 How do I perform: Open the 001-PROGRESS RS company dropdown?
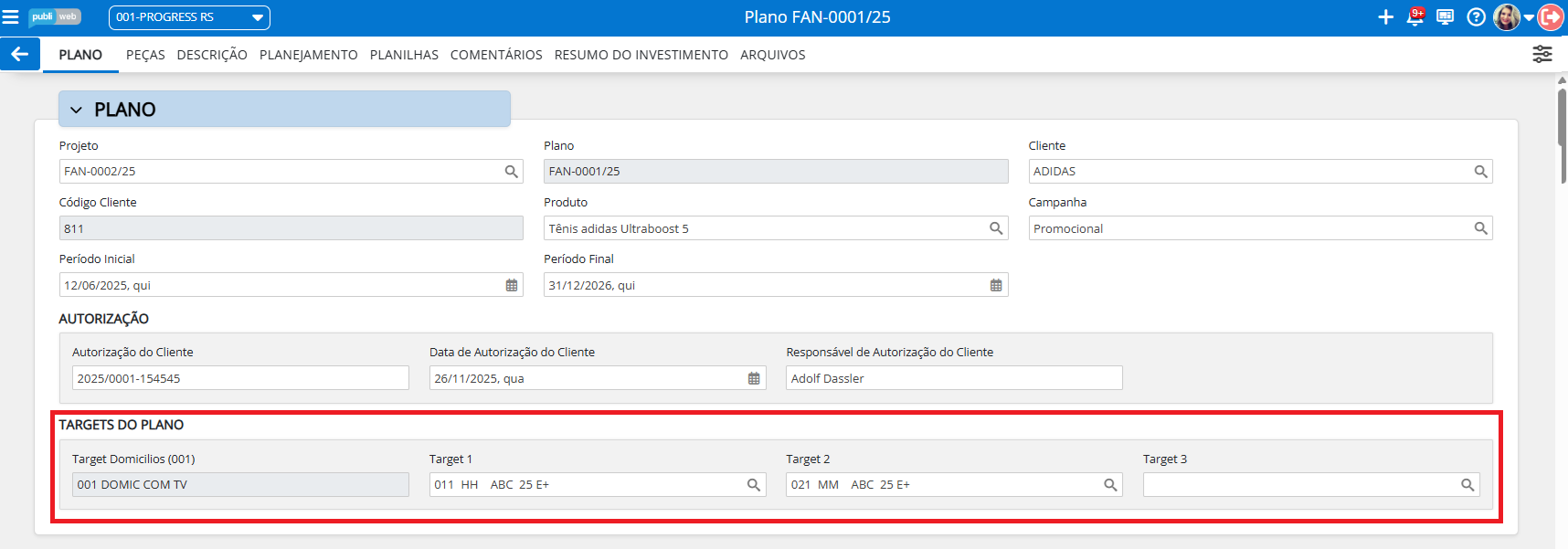[189, 17]
